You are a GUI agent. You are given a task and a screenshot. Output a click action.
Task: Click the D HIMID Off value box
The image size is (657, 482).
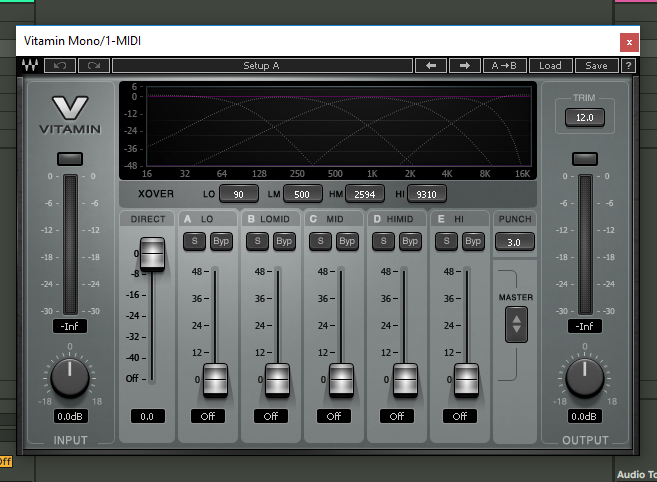397,416
